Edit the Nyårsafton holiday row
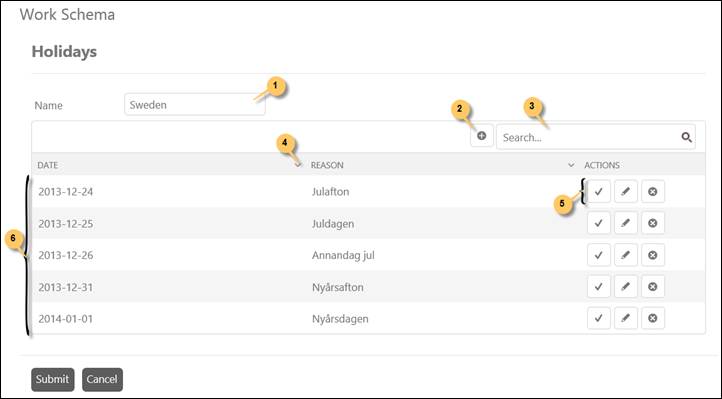Viewport: 722px width, 399px height. (625, 287)
